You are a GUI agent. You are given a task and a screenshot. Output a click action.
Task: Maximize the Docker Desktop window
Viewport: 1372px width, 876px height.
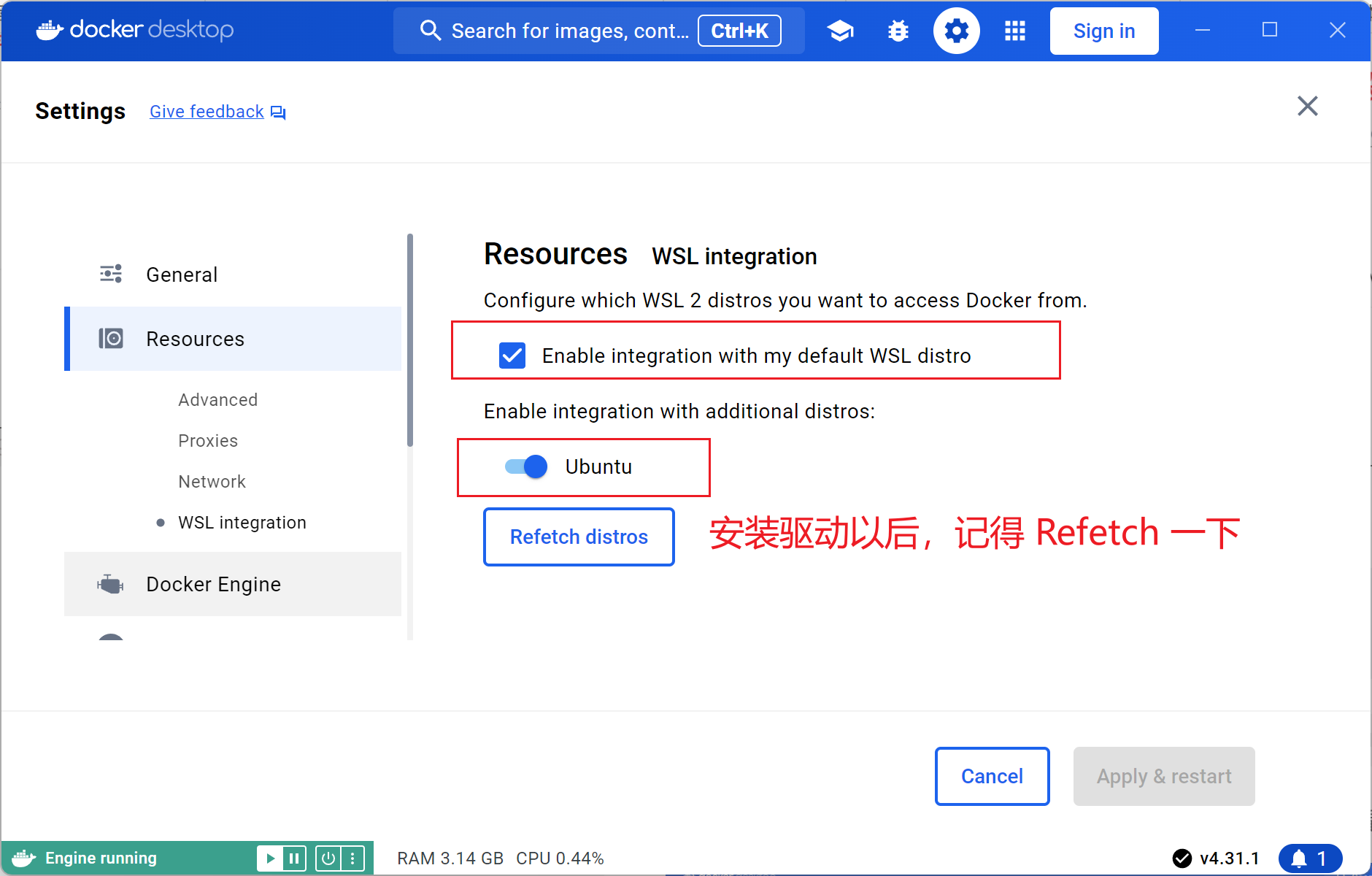pyautogui.click(x=1270, y=30)
